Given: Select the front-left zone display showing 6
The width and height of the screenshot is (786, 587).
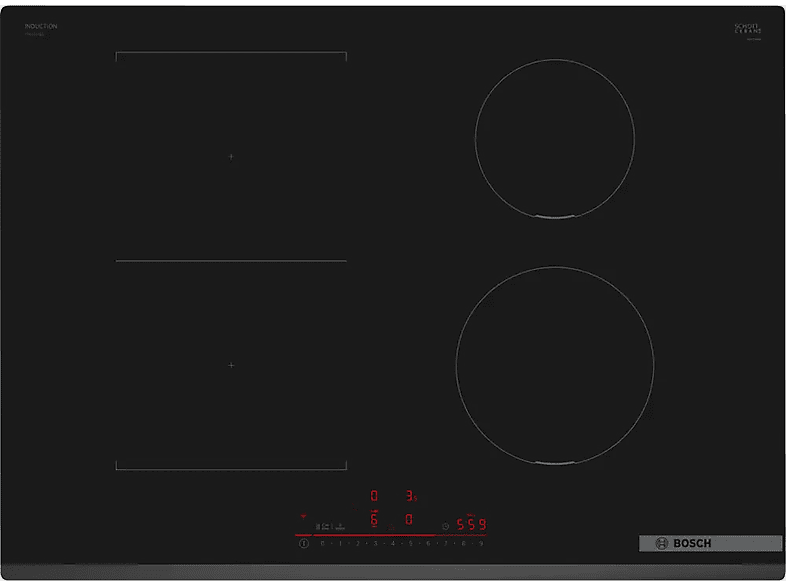Looking at the screenshot, I should click(375, 520).
